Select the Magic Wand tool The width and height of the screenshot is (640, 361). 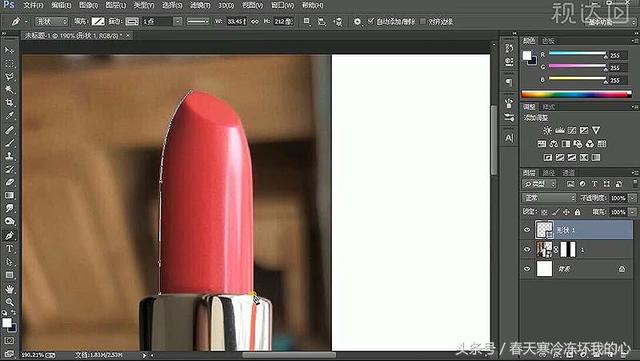point(9,89)
